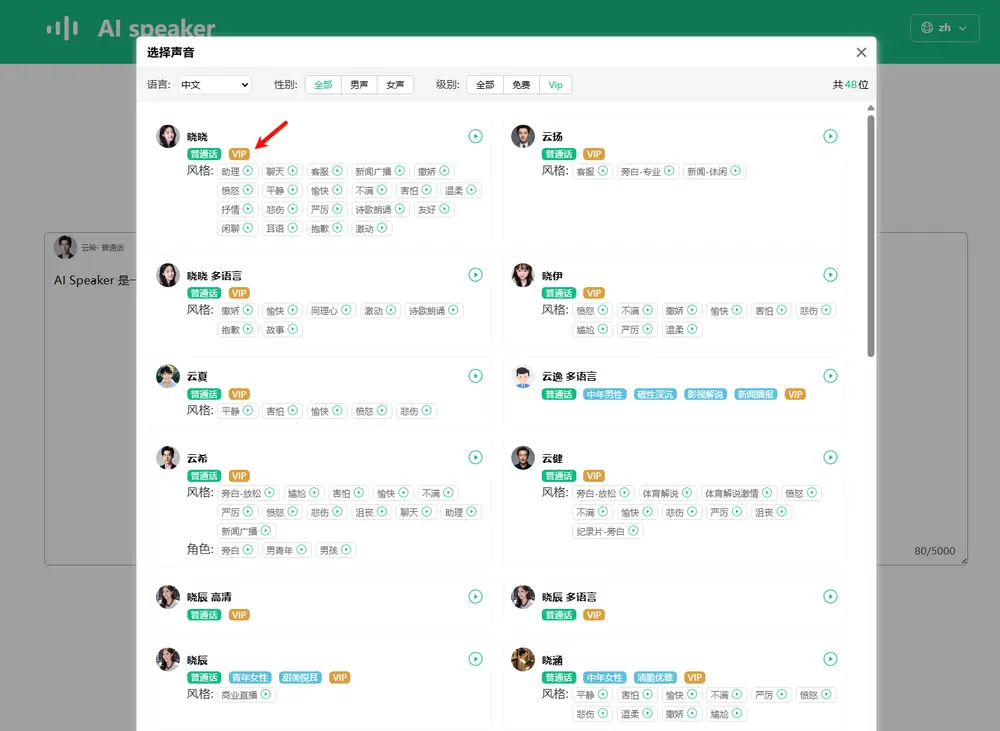Open the 语言 language dropdown

pos(214,85)
